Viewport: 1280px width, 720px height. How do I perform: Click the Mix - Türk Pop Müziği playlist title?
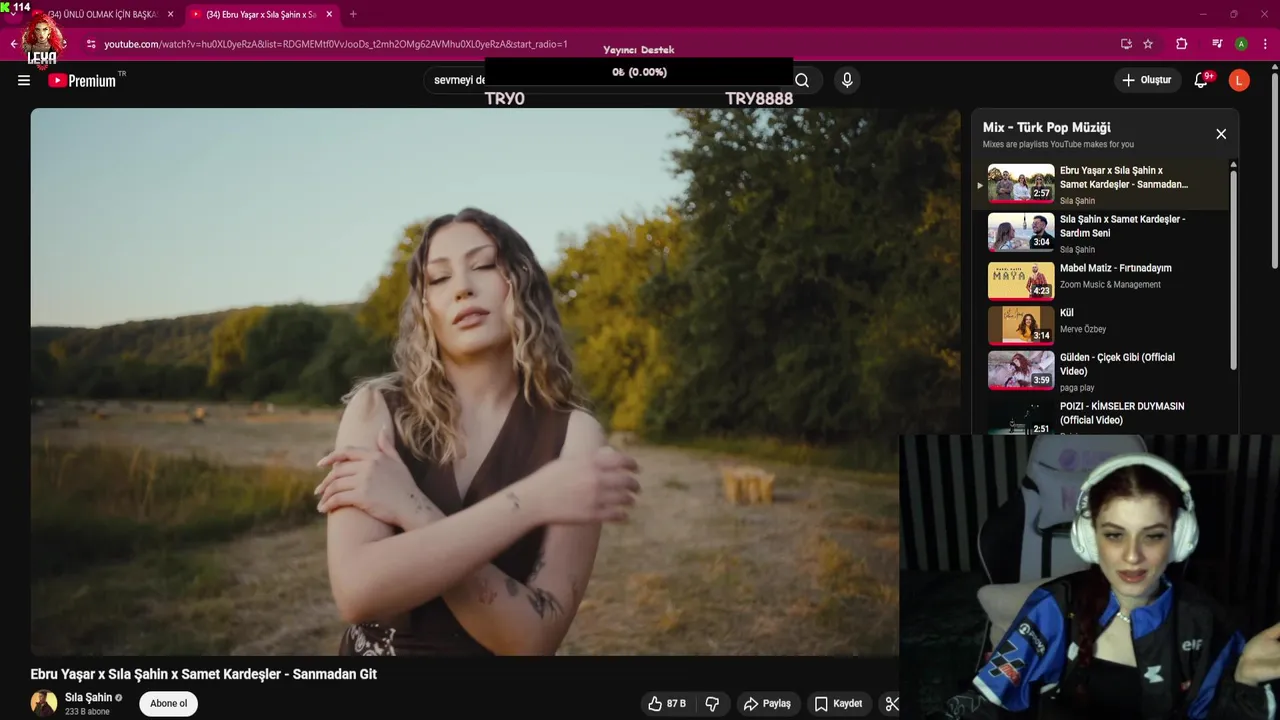pos(1046,127)
